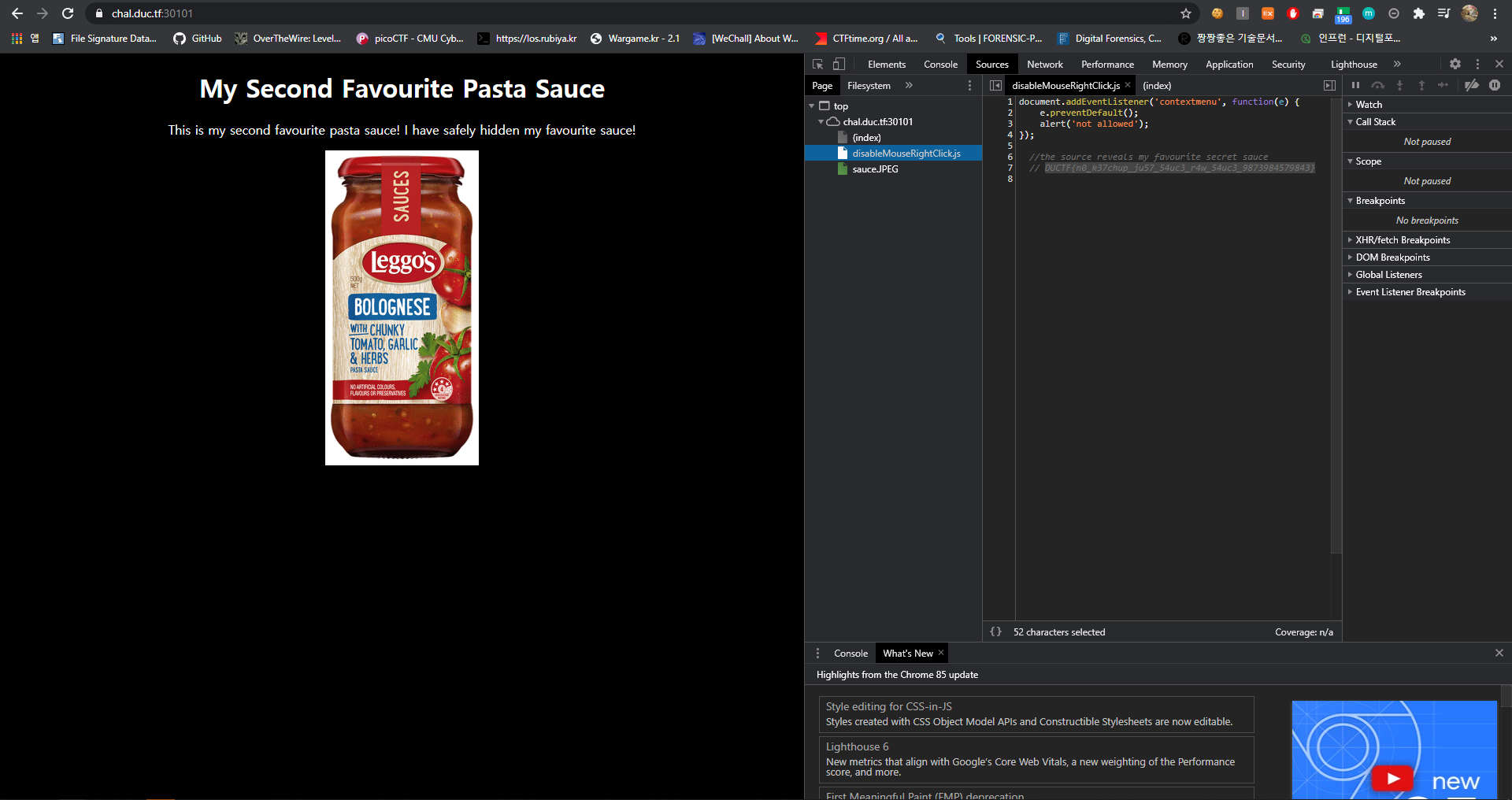
Task: Hide the navigator sidebar icon
Action: pos(995,86)
